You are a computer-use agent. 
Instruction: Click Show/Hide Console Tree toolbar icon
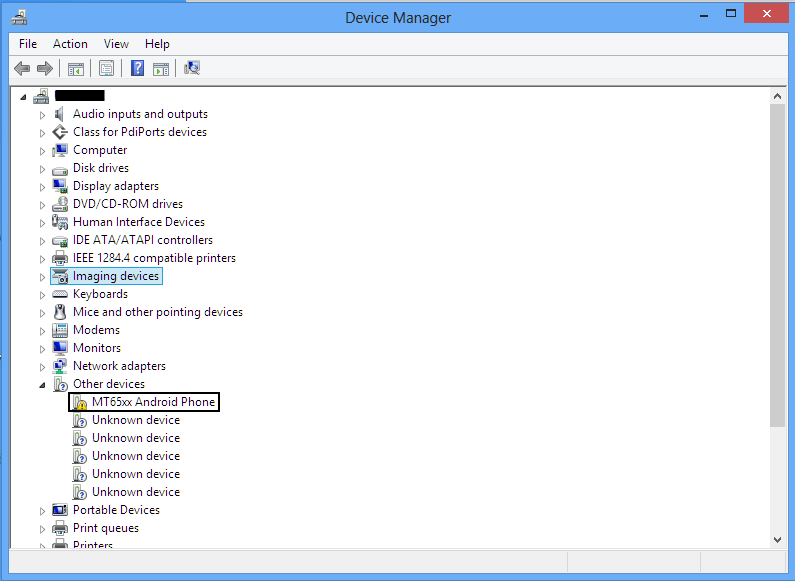pos(75,68)
